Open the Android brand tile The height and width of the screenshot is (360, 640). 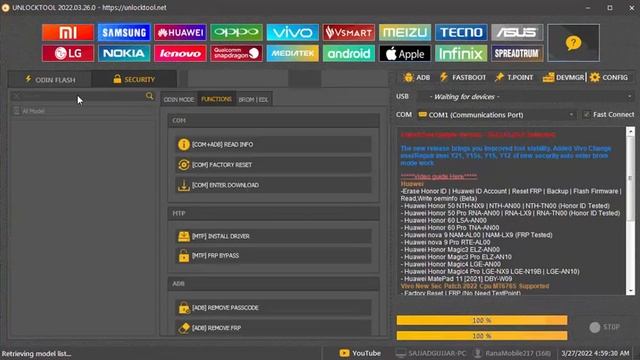349,53
